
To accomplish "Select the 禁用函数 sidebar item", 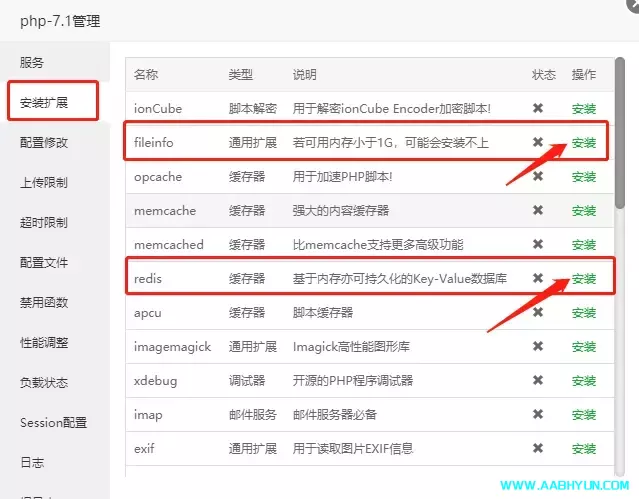I will (44, 302).
